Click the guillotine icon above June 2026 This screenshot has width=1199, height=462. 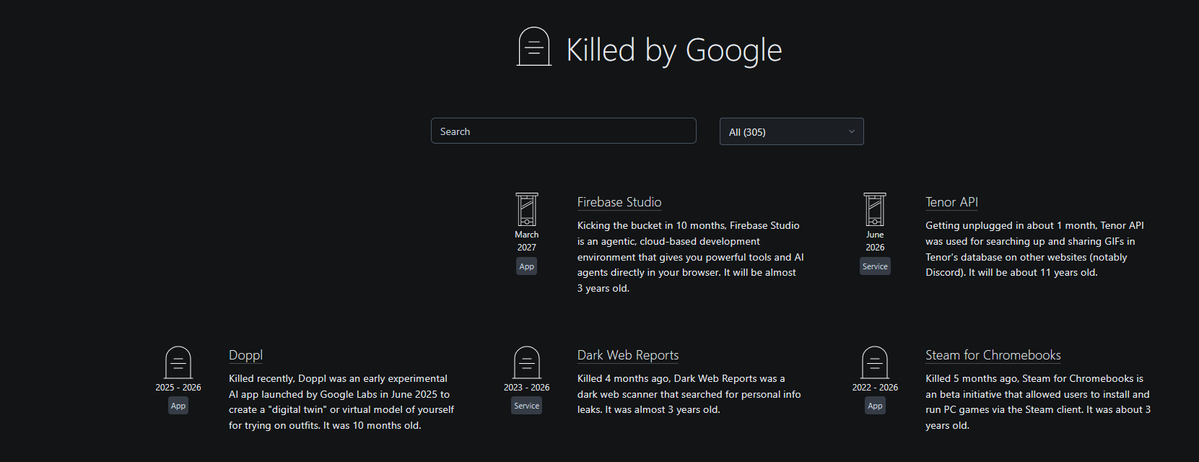point(875,208)
